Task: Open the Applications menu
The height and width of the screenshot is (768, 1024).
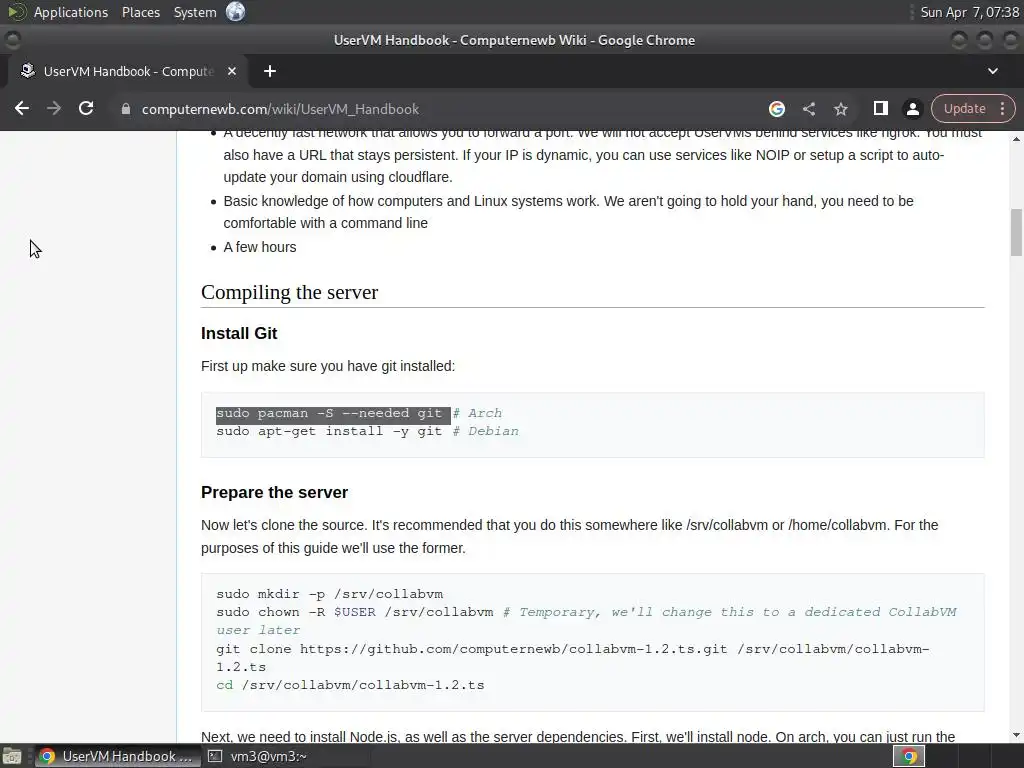Action: (71, 12)
